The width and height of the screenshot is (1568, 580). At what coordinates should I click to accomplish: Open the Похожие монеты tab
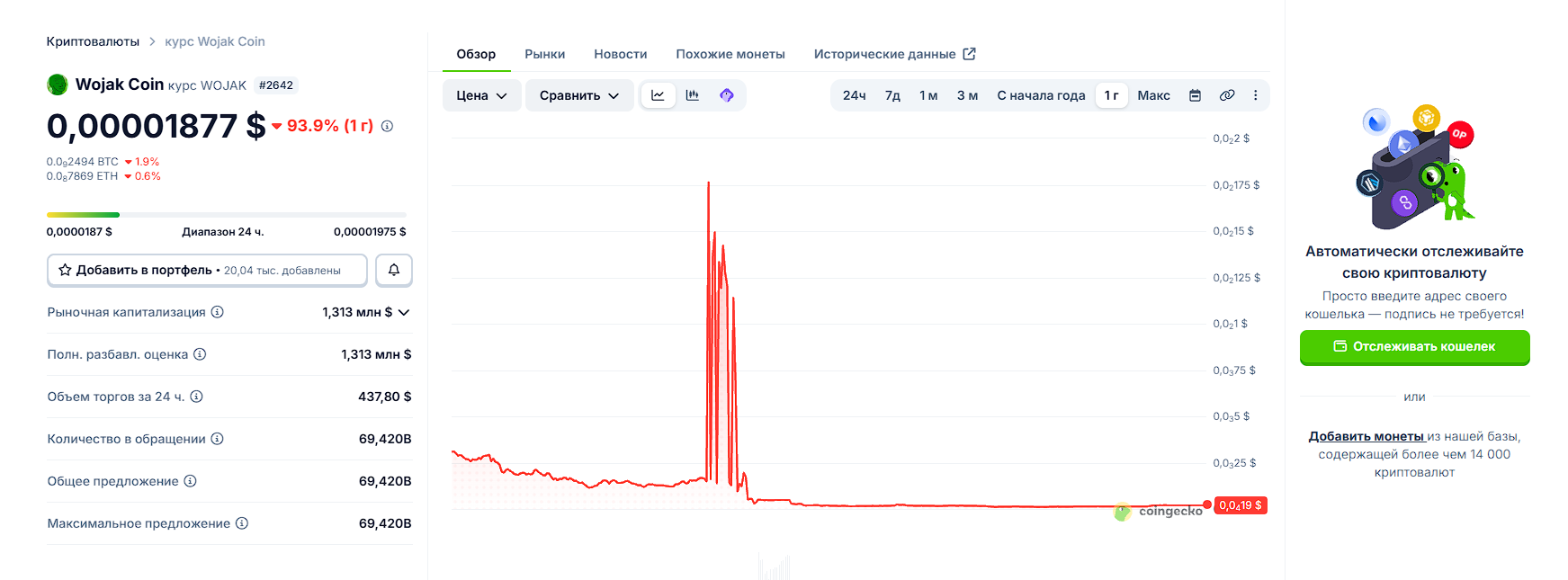[x=730, y=54]
